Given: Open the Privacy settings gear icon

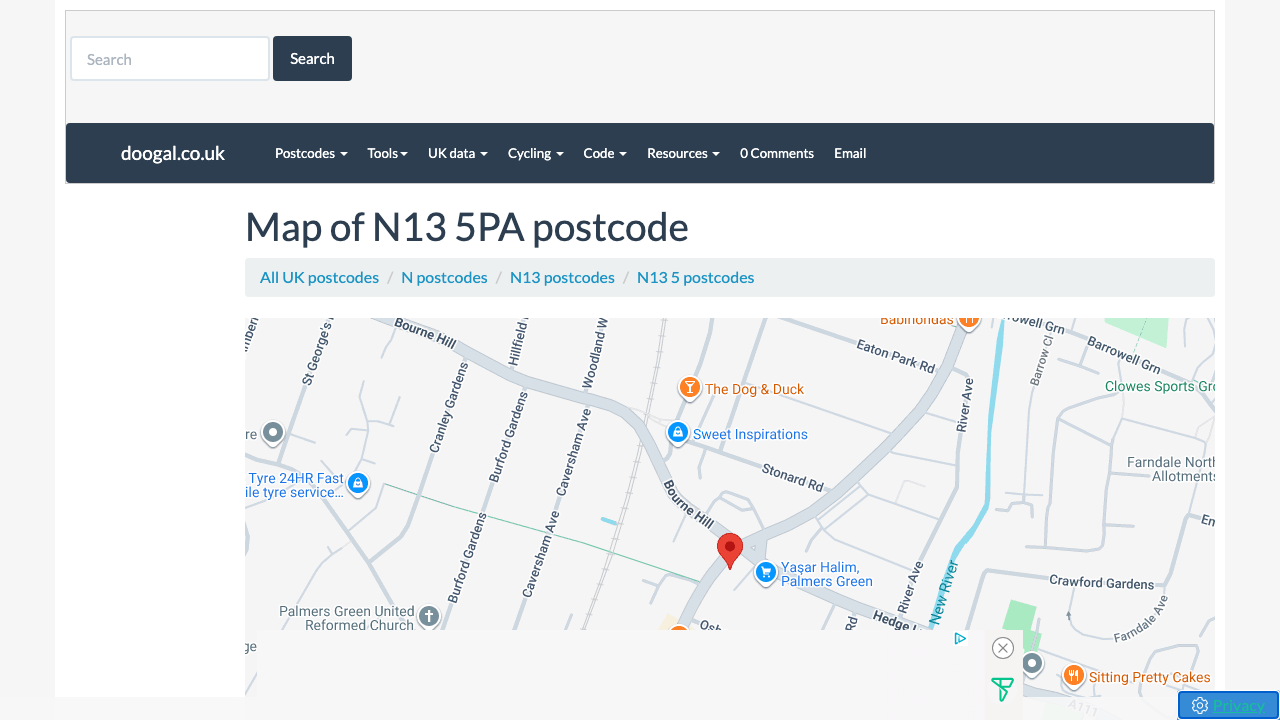Looking at the screenshot, I should (1199, 705).
